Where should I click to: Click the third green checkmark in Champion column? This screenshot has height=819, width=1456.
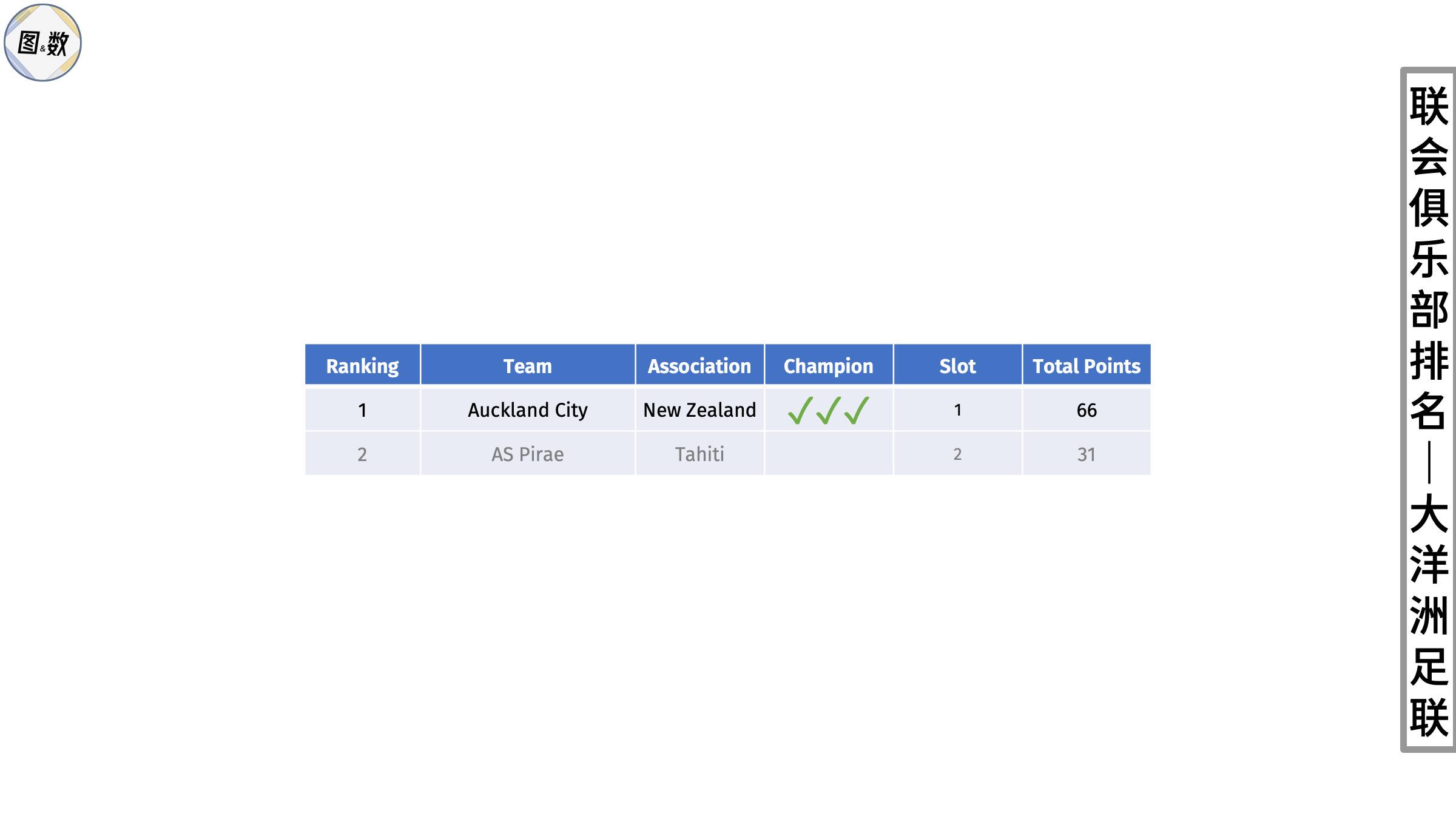(857, 411)
